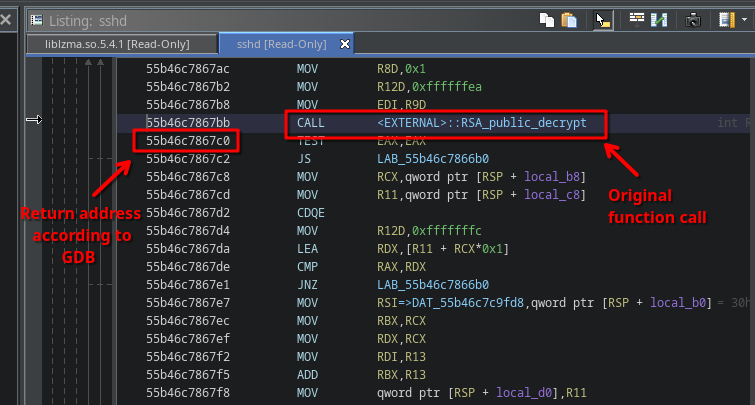Select address 55b46c7867f2

coord(188,357)
